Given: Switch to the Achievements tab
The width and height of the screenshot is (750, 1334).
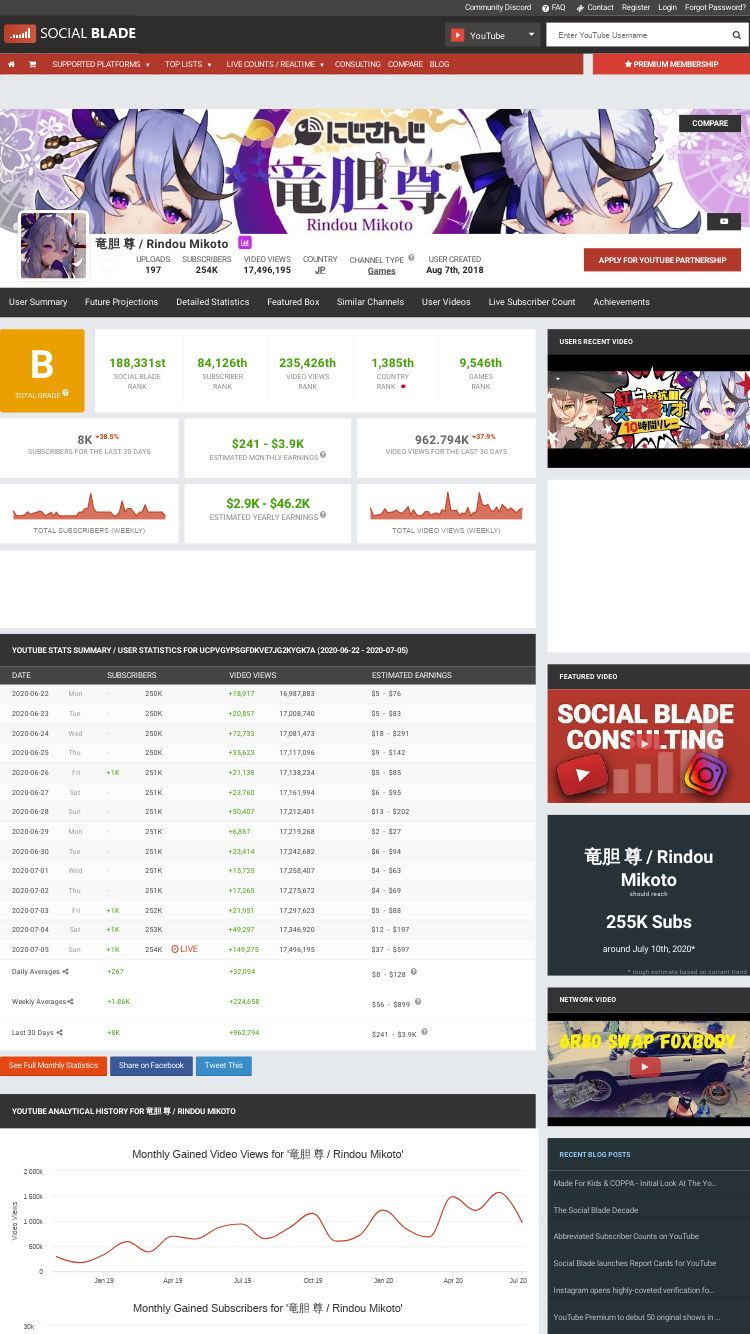Looking at the screenshot, I should [x=621, y=302].
